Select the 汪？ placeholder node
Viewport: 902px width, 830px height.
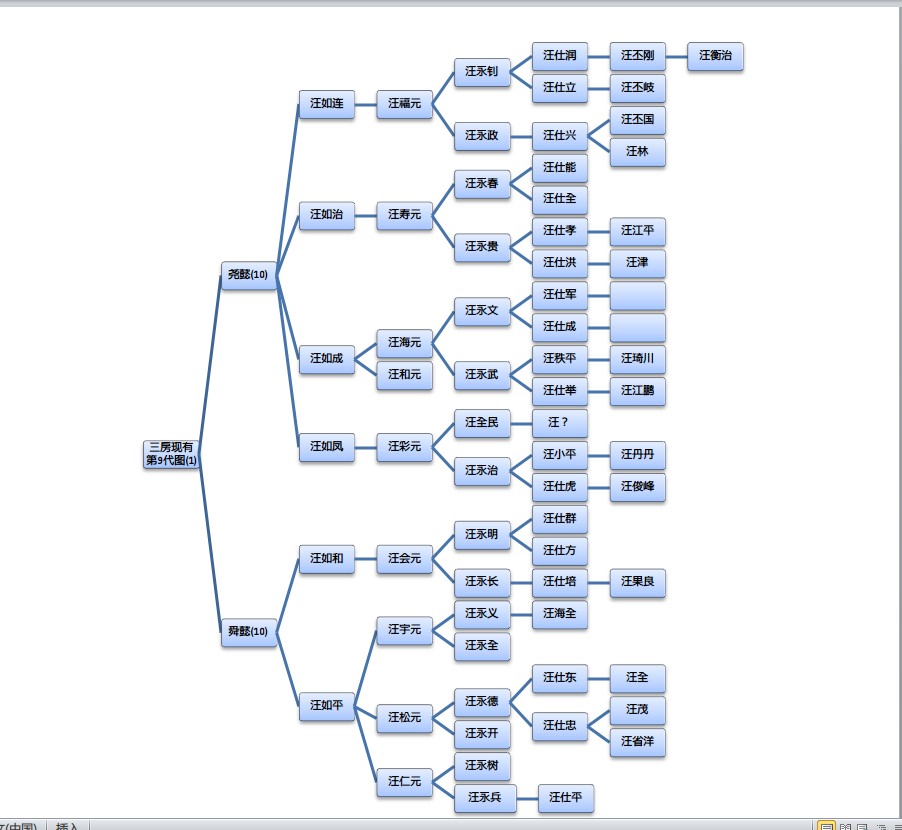[x=559, y=423]
